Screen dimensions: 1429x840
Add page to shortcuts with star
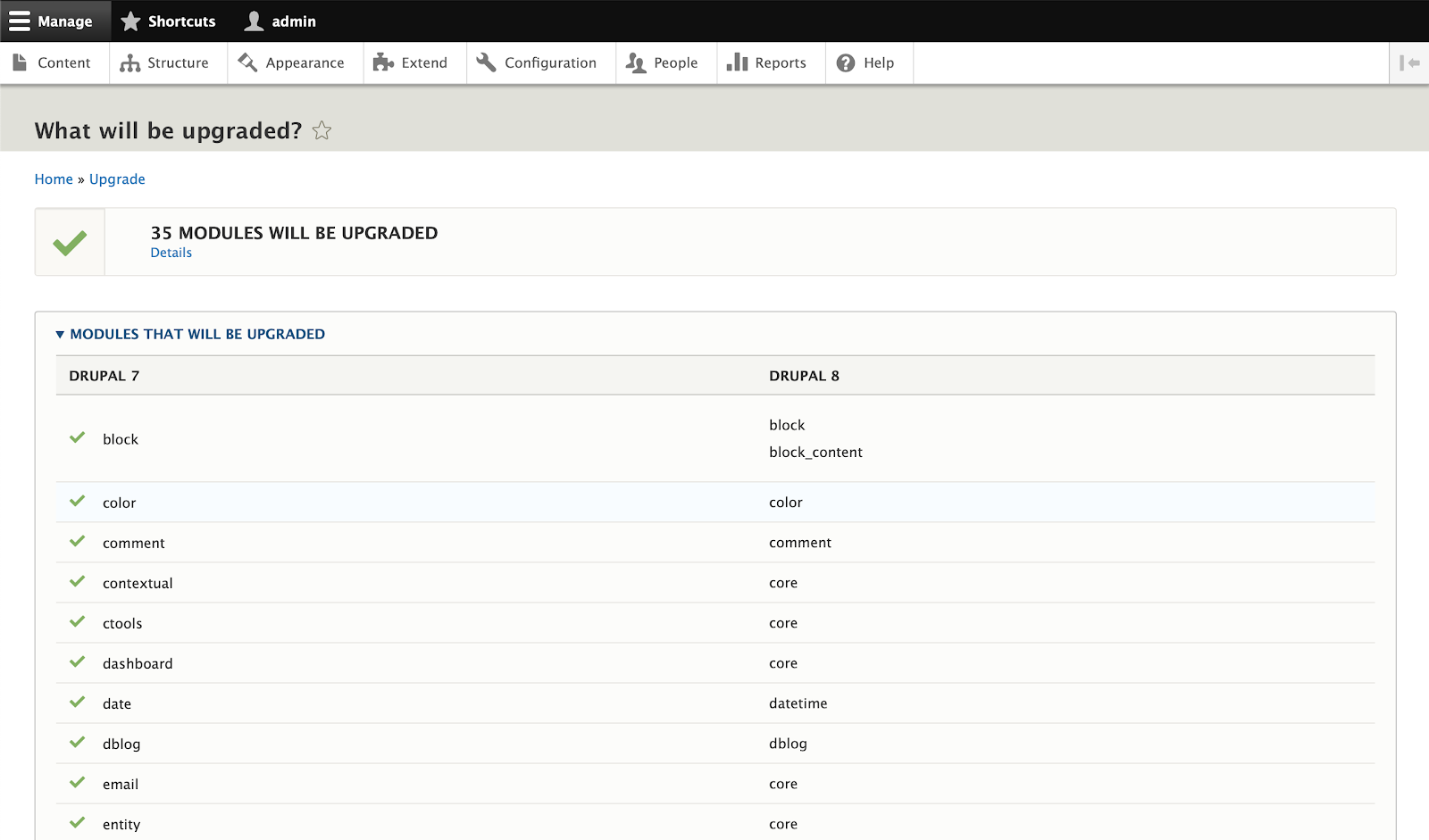(x=322, y=131)
